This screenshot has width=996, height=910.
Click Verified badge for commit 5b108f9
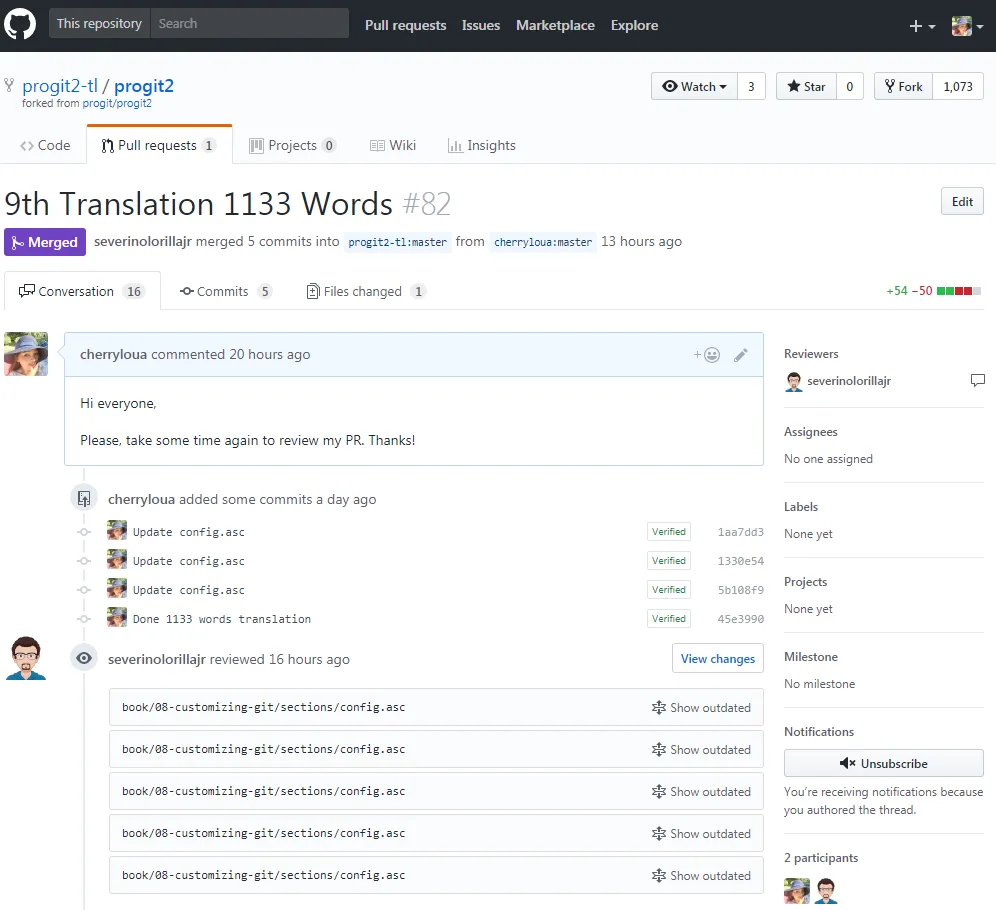669,589
